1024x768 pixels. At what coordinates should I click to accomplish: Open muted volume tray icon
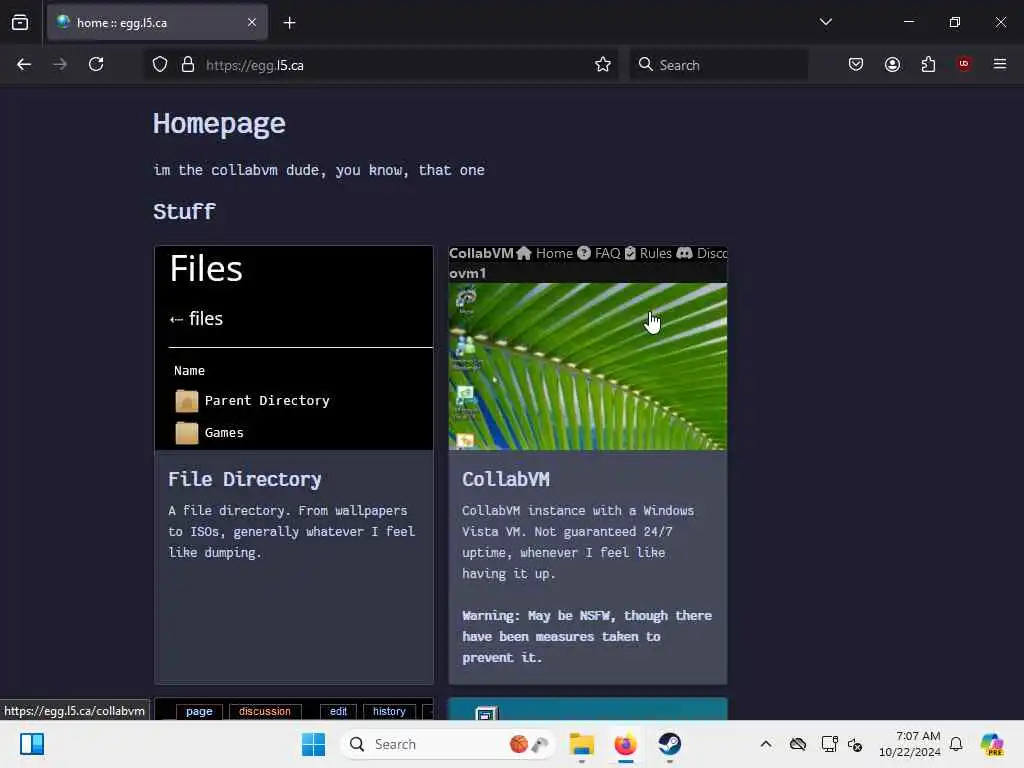[x=855, y=744]
